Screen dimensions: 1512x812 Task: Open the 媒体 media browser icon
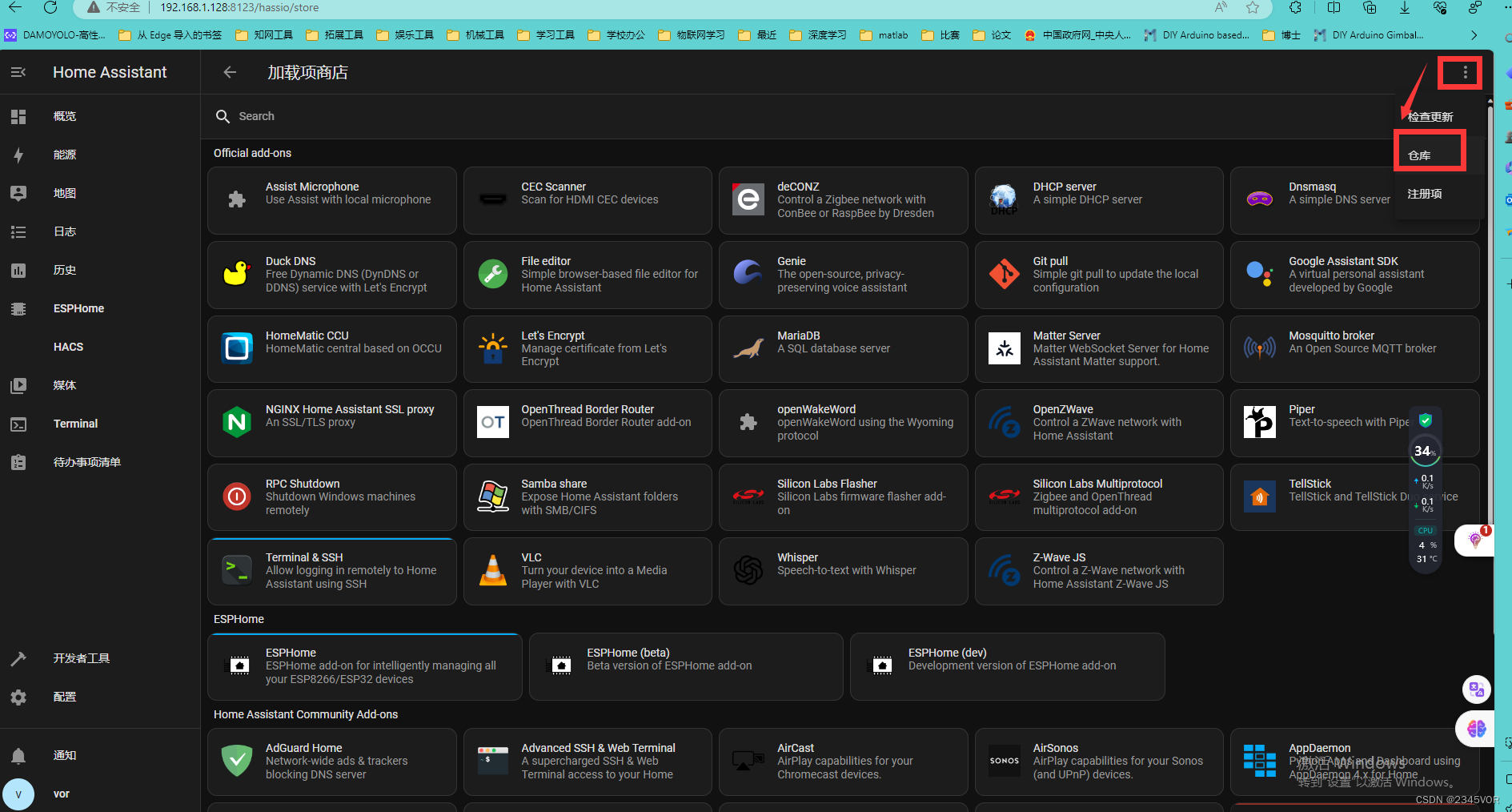pyautogui.click(x=18, y=385)
